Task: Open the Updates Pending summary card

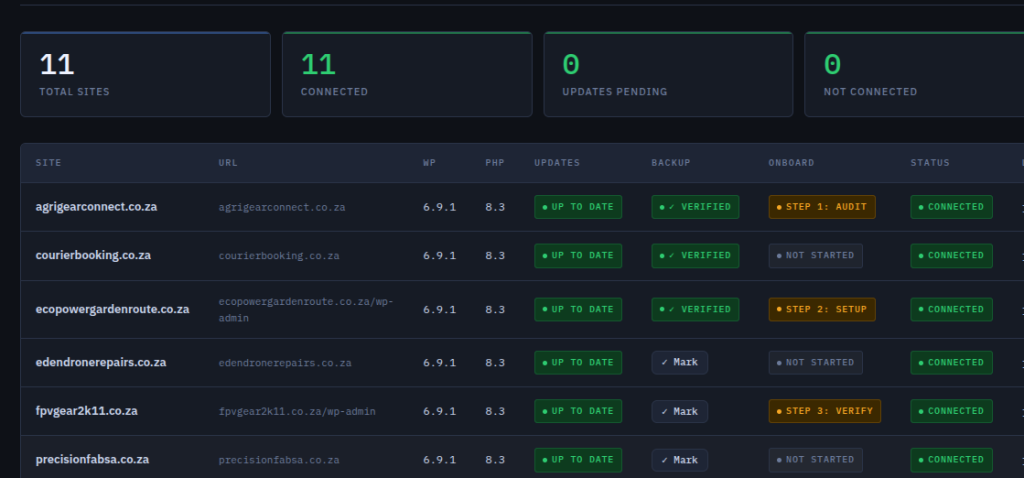Action: tap(668, 74)
